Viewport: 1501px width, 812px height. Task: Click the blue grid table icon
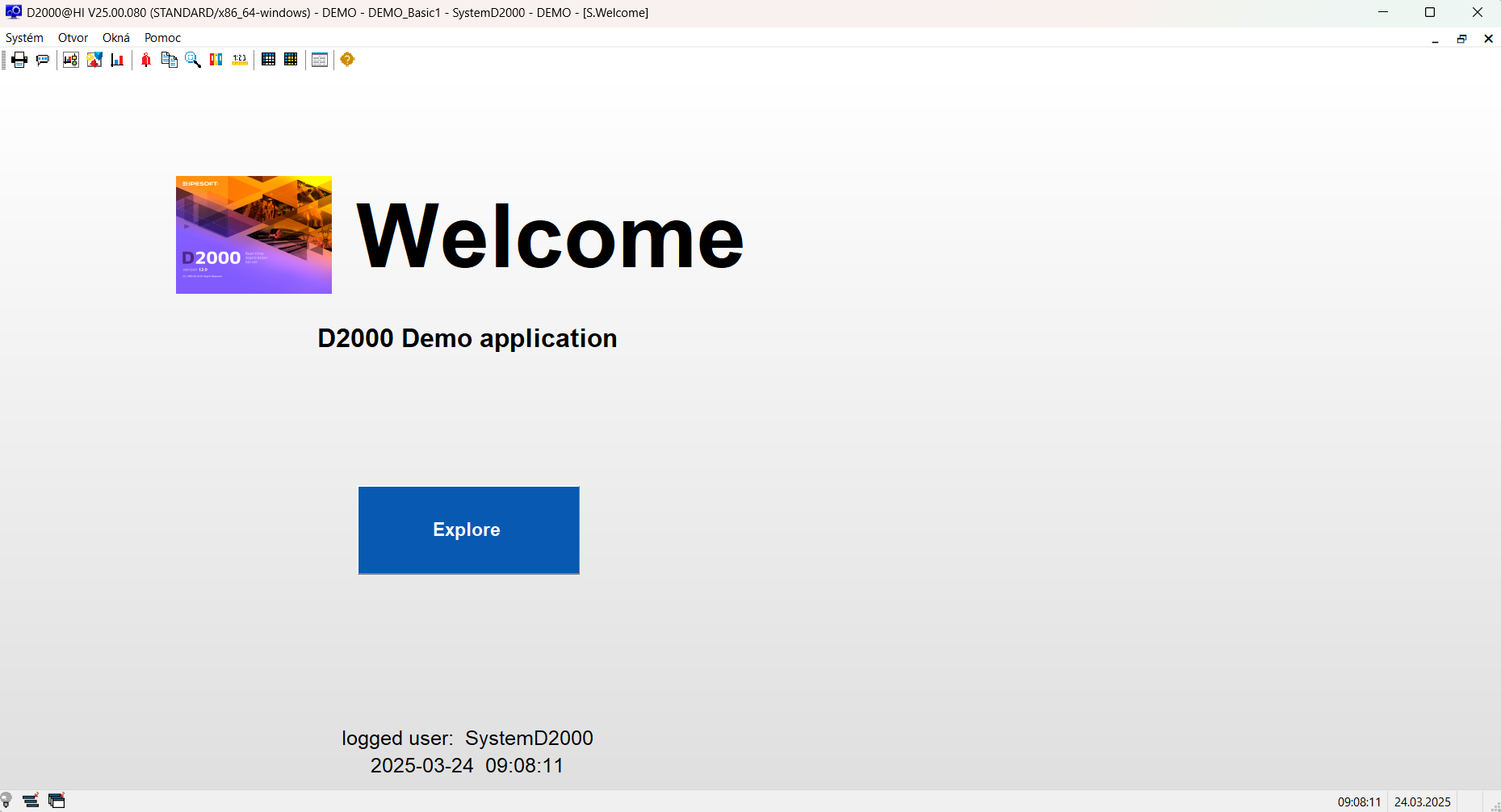[269, 60]
